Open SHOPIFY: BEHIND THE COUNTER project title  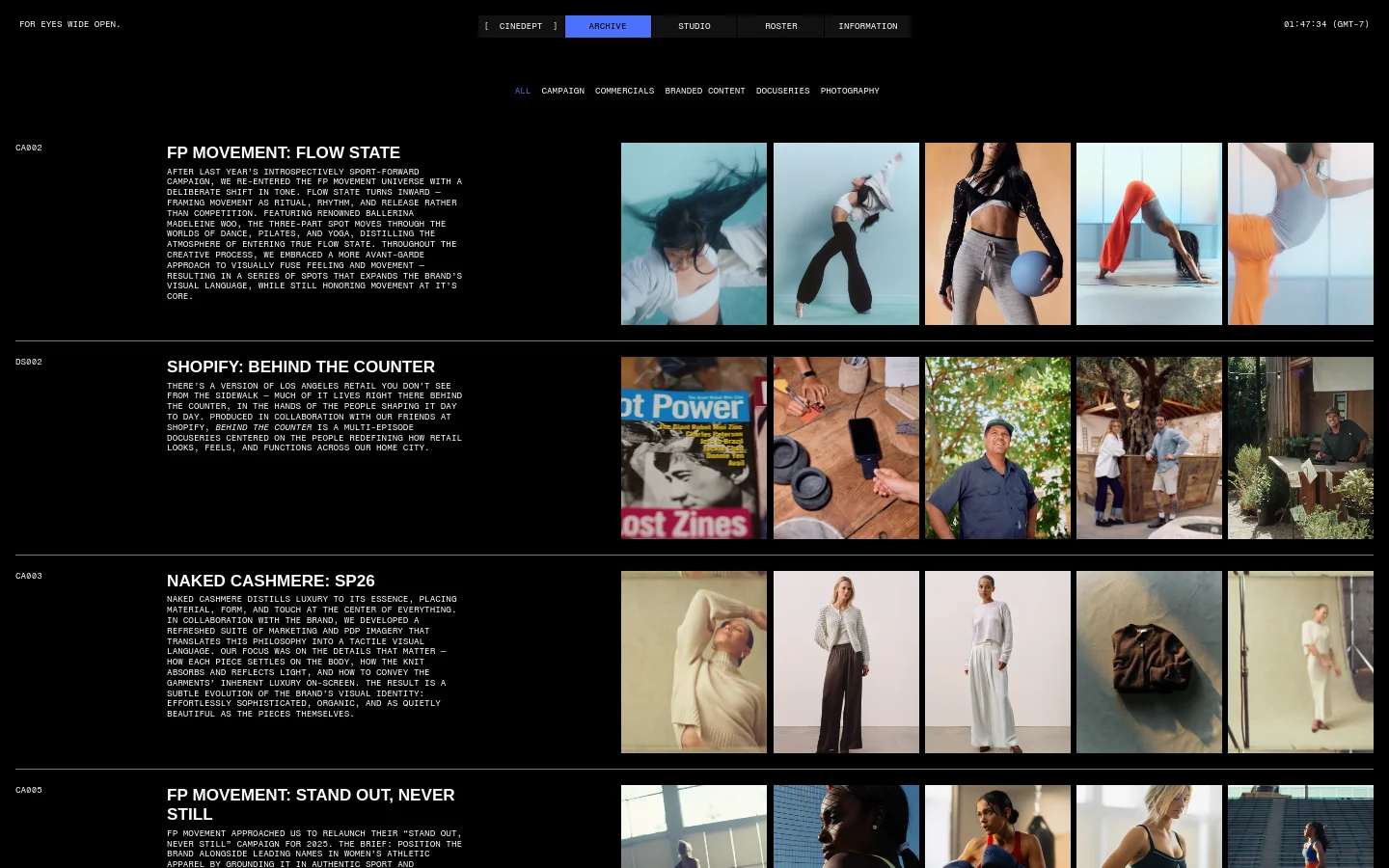pyautogui.click(x=301, y=366)
